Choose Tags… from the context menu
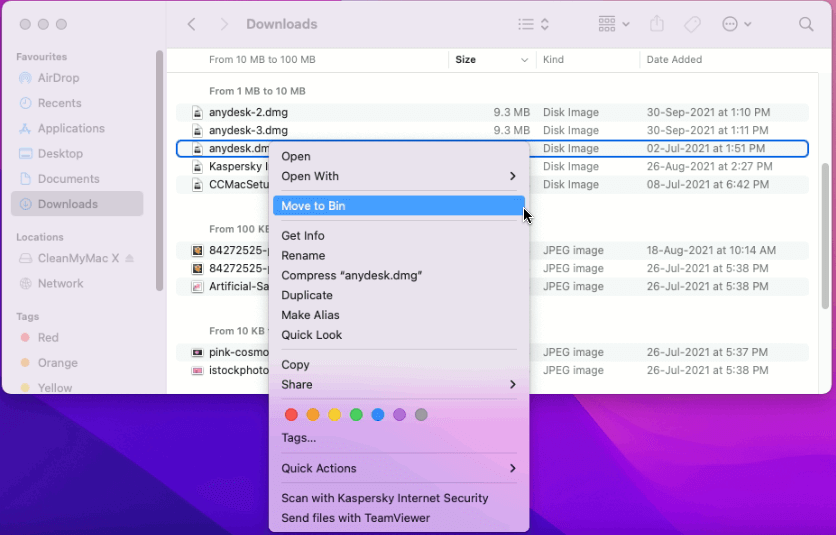The image size is (836, 535). (x=399, y=438)
